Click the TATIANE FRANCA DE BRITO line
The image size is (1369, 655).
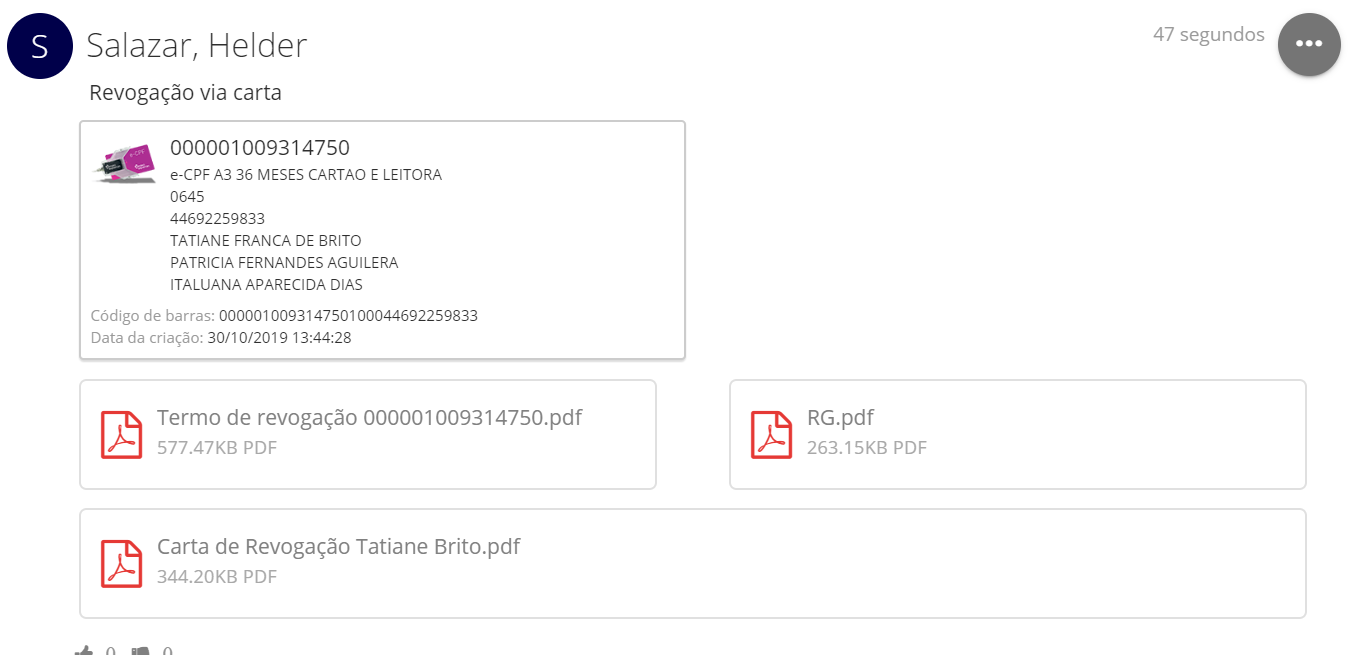(266, 241)
